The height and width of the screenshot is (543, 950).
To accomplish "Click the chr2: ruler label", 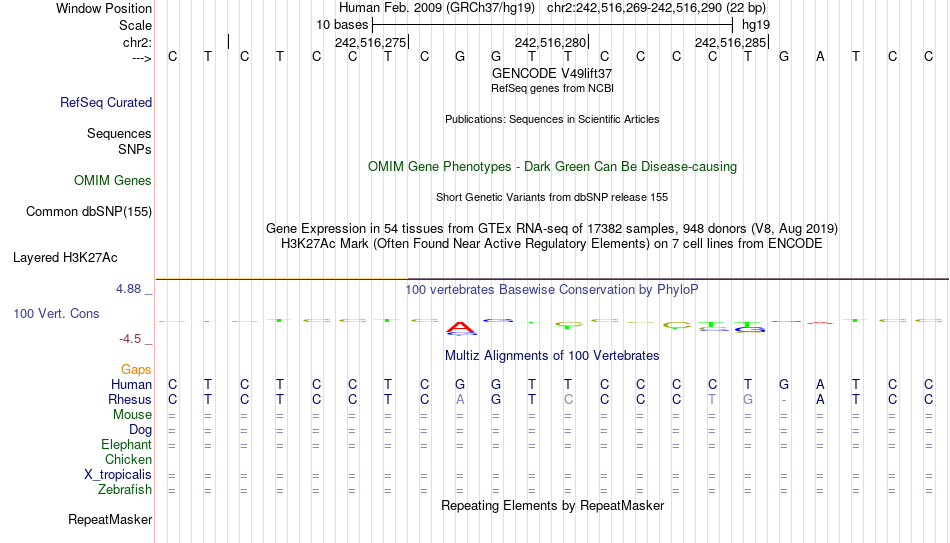I will tap(138, 42).
